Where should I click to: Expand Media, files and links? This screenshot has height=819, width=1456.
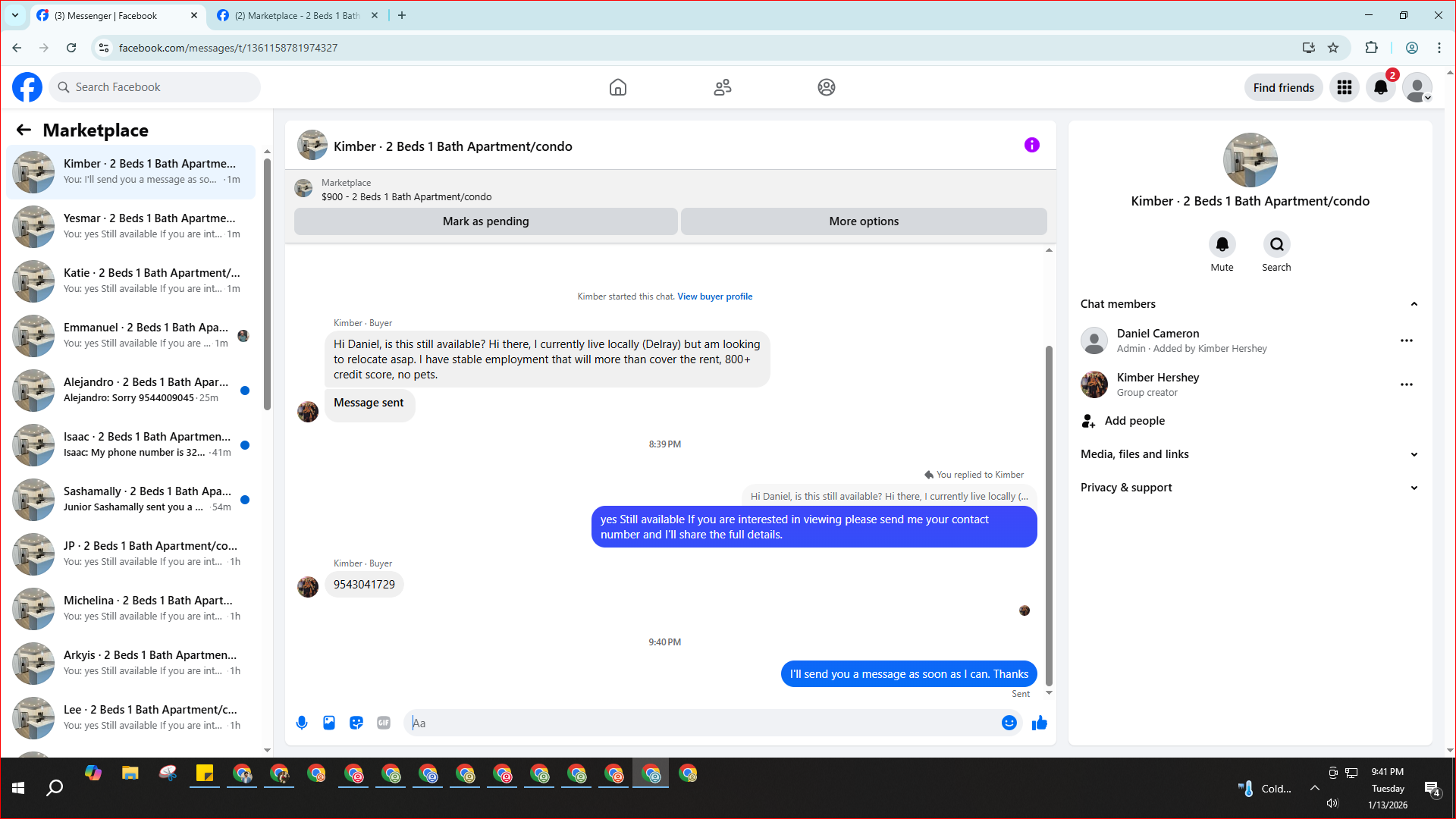1414,454
